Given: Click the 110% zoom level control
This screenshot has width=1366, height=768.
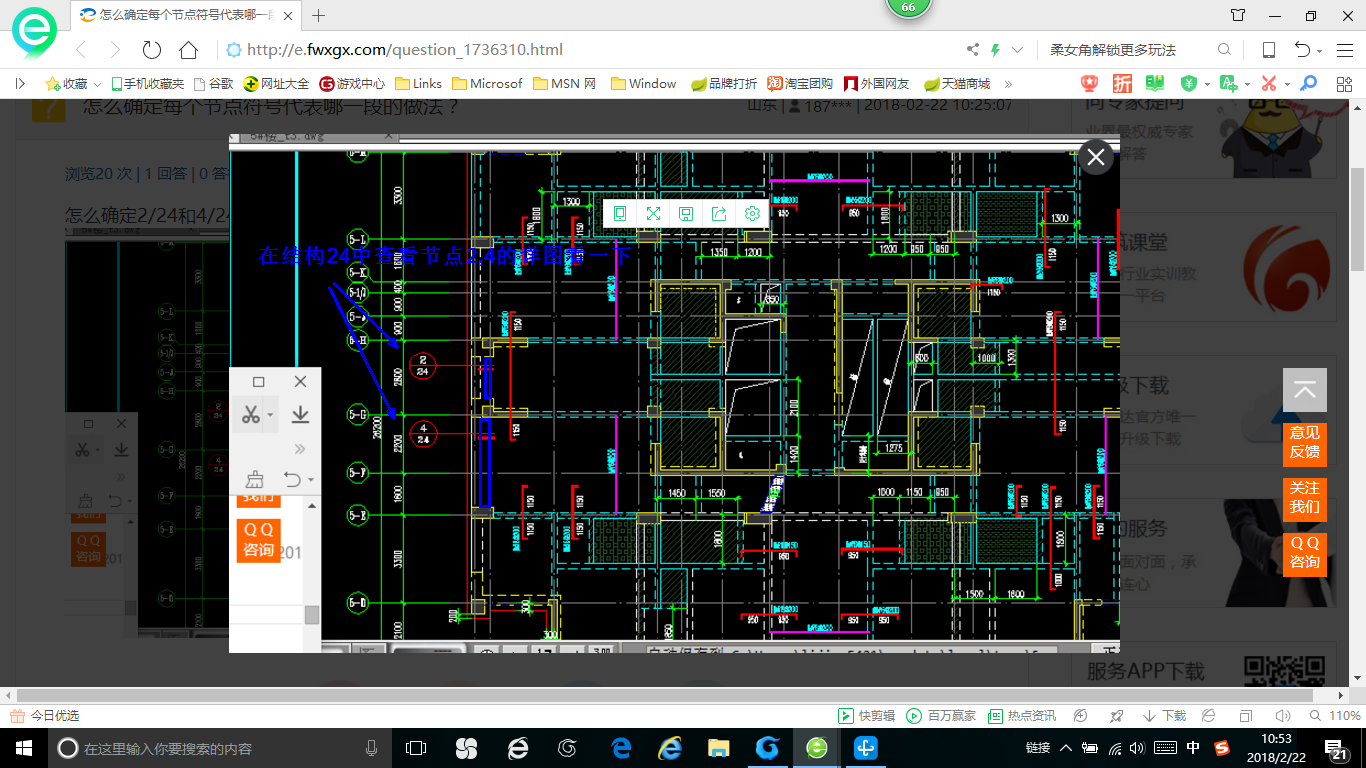Looking at the screenshot, I should [1334, 716].
